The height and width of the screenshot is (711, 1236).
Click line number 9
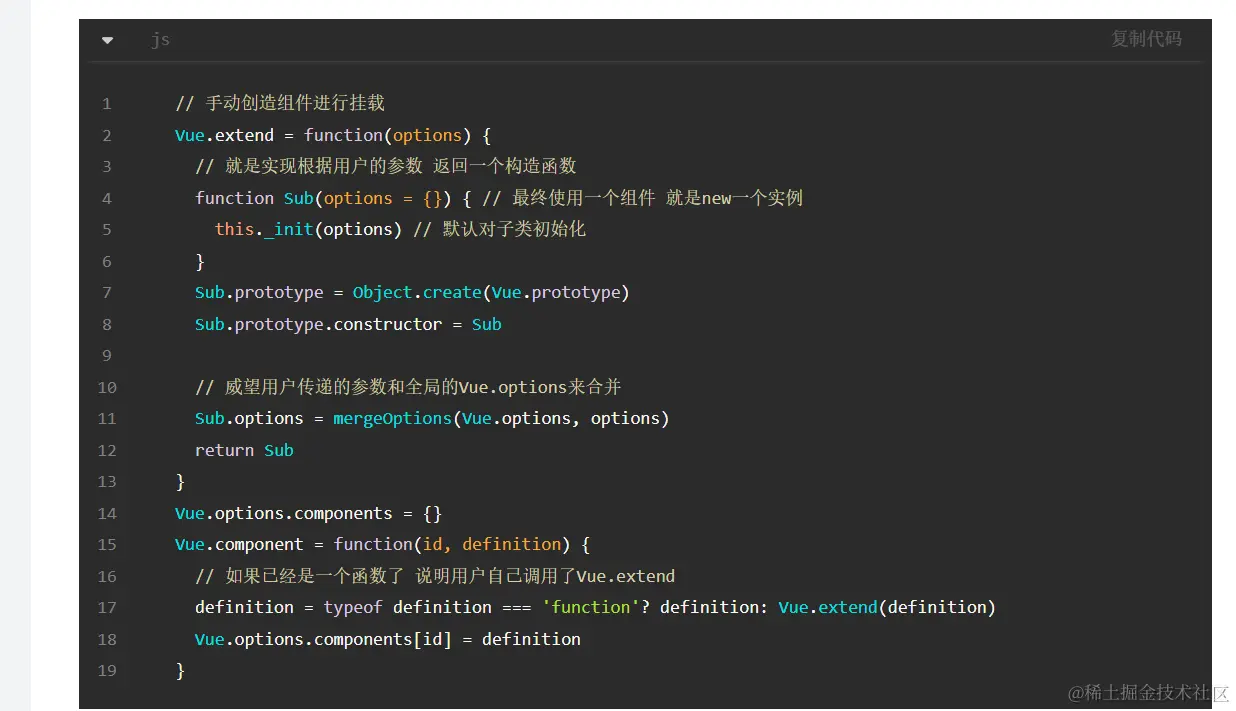click(x=107, y=355)
